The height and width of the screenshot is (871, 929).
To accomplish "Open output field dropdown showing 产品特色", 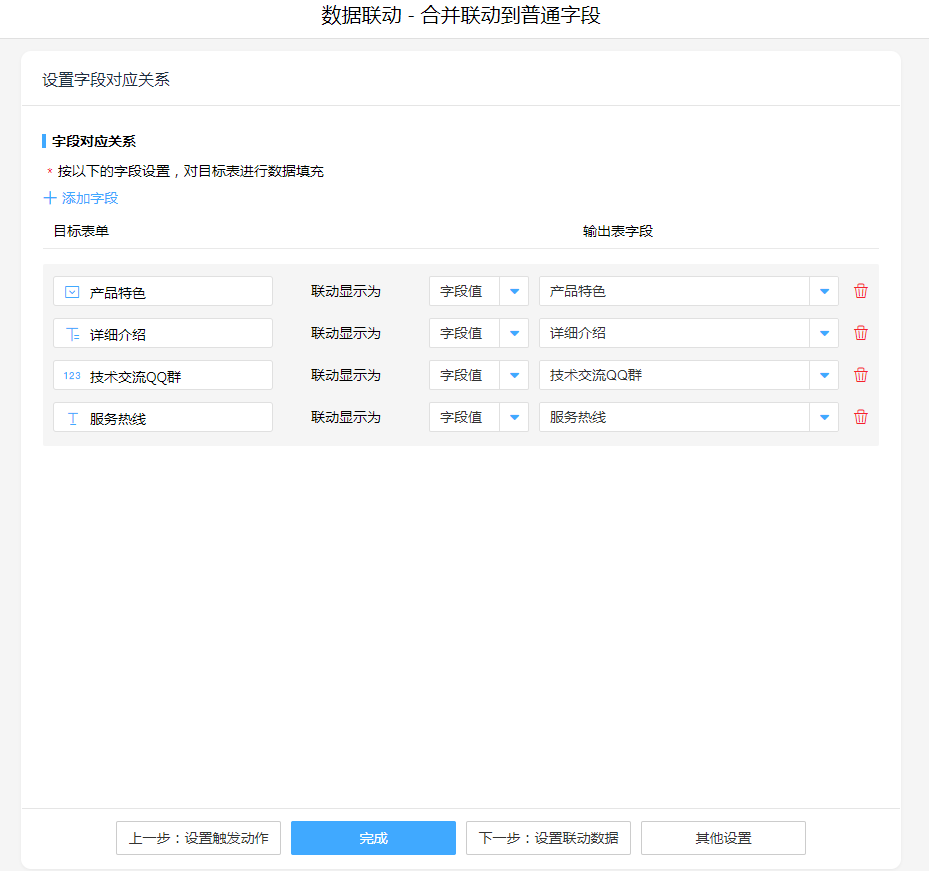I will (823, 291).
